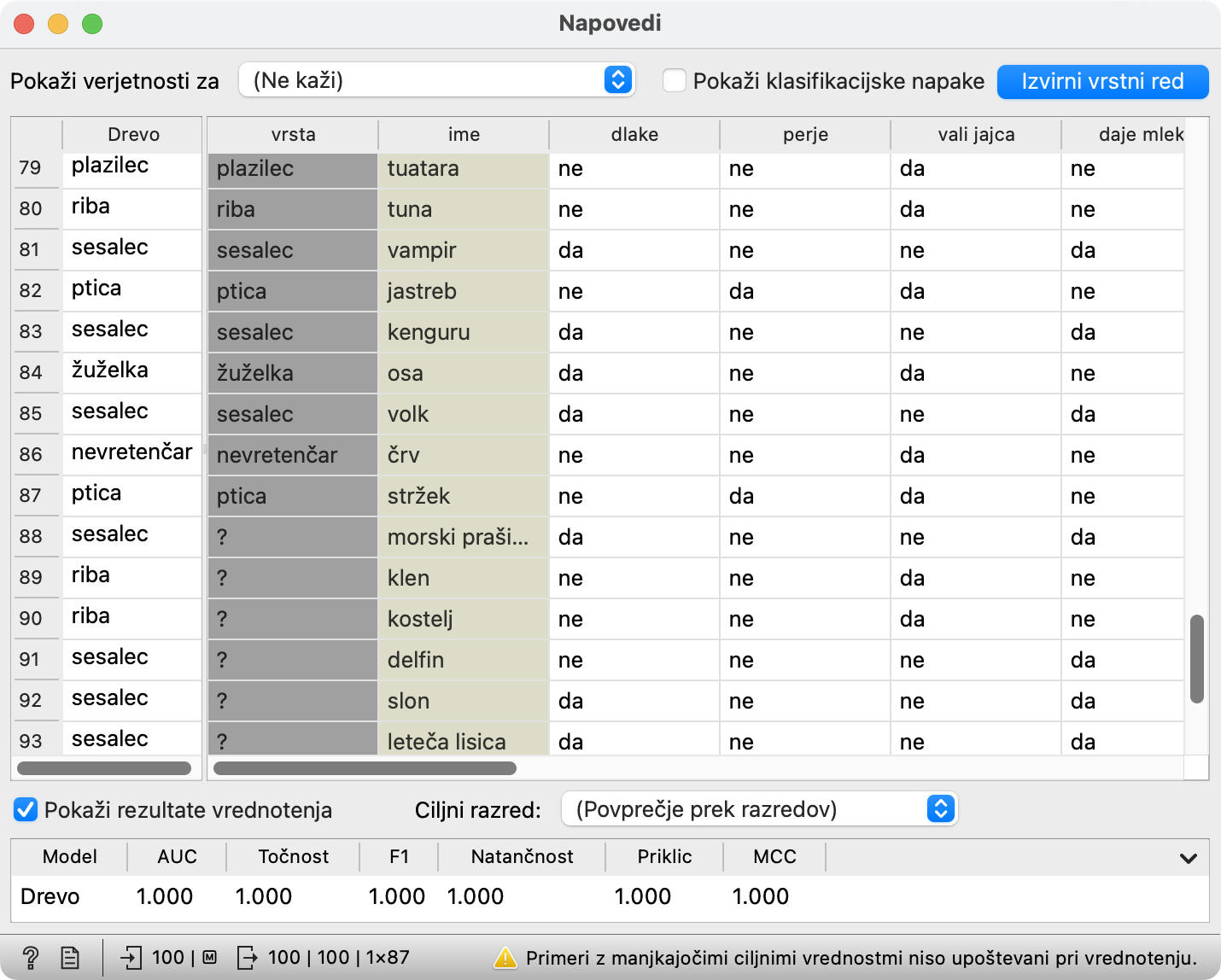The width and height of the screenshot is (1221, 980).
Task: Click the green maximize window button
Action: tap(92, 24)
